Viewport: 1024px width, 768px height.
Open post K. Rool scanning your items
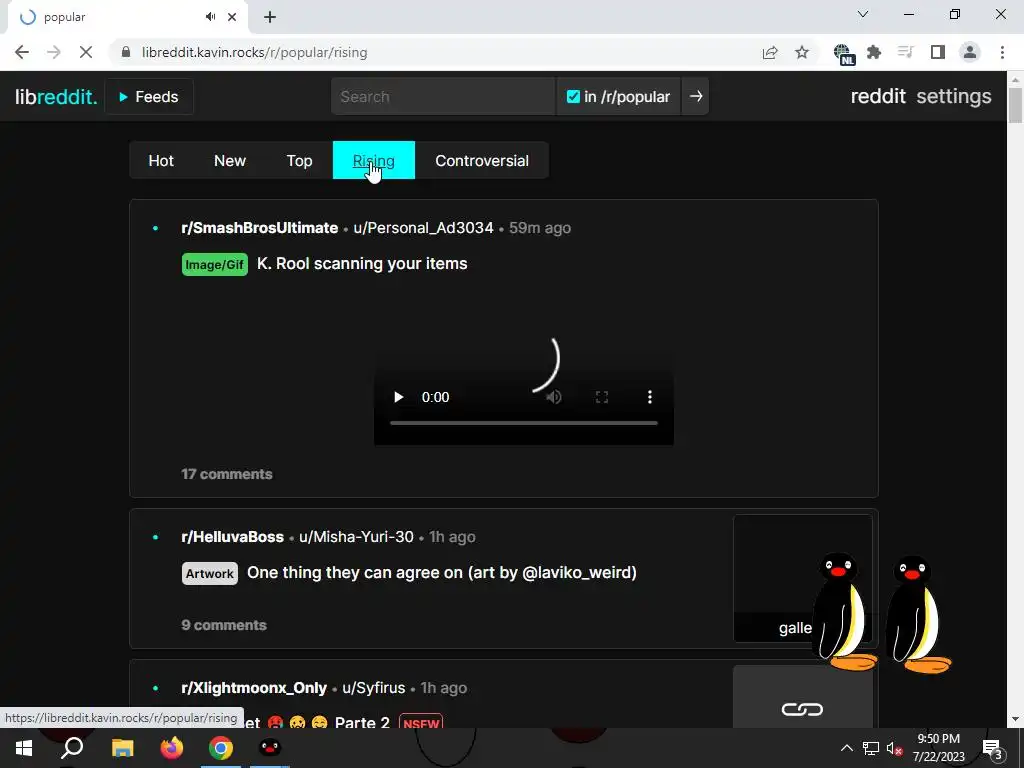362,264
